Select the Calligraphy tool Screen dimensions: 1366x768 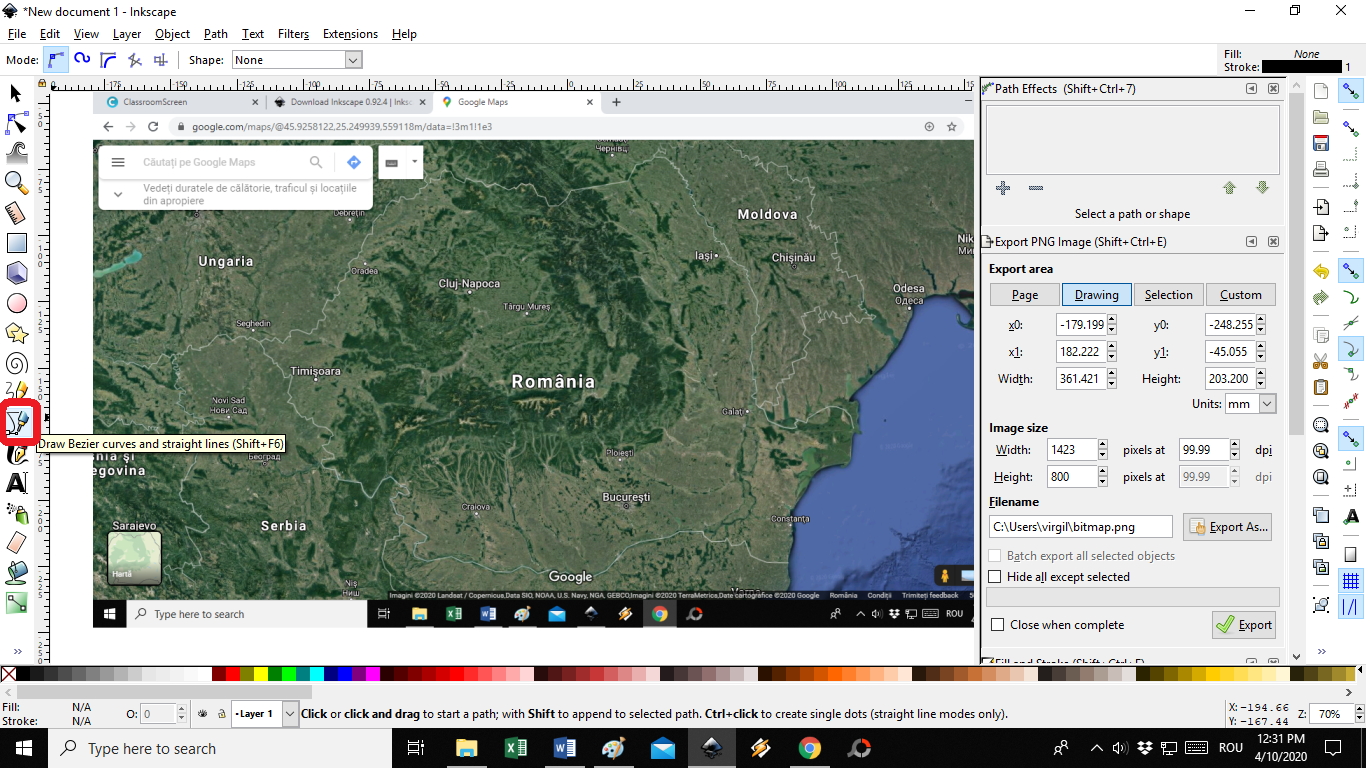(x=16, y=454)
